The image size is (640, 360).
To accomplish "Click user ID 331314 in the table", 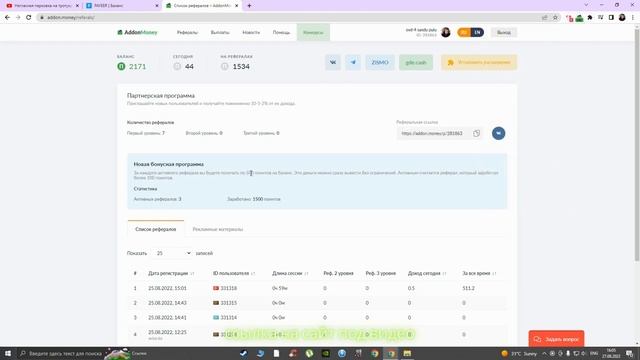I will (x=229, y=318).
